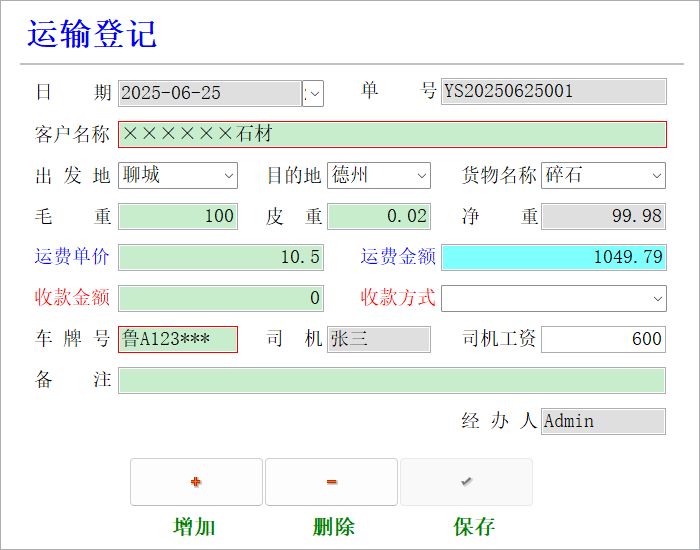Click the 车牌号 field 鲁A123***

tap(178, 339)
